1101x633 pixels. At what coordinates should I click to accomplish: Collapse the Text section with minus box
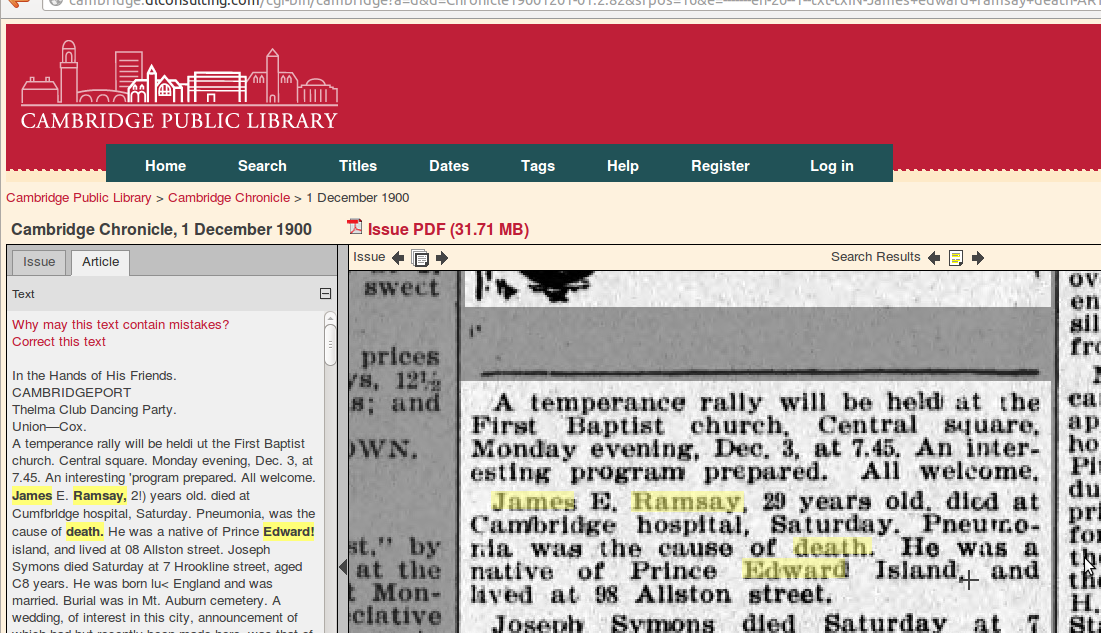pyautogui.click(x=325, y=294)
